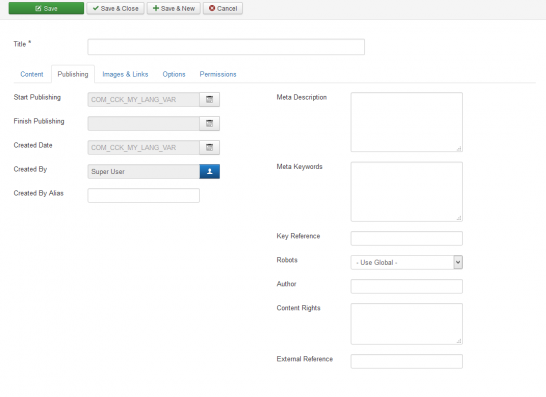Click the green Save button
Viewport: 546px width, 397px height.
(x=46, y=8)
